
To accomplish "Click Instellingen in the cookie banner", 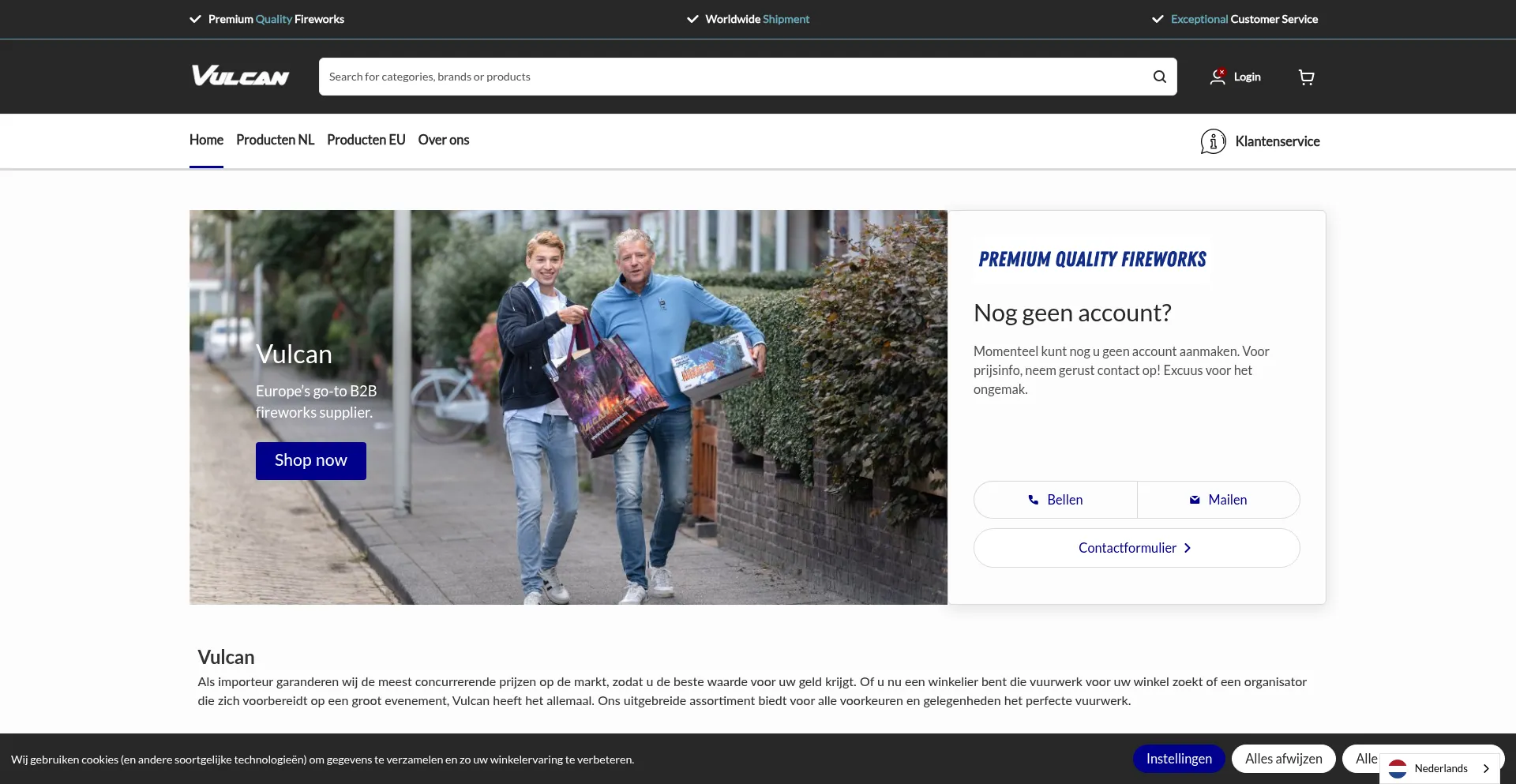I will 1178,759.
